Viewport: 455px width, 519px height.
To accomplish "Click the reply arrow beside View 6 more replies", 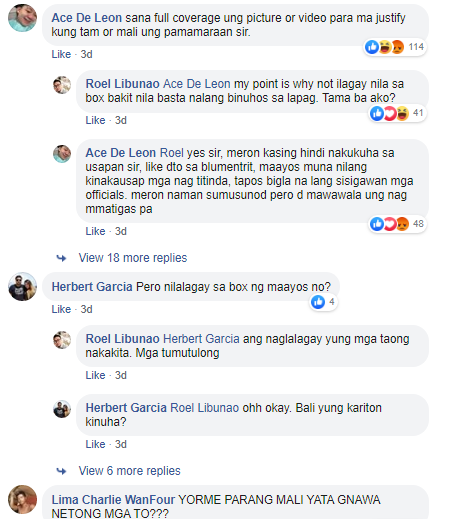I will click(x=61, y=471).
